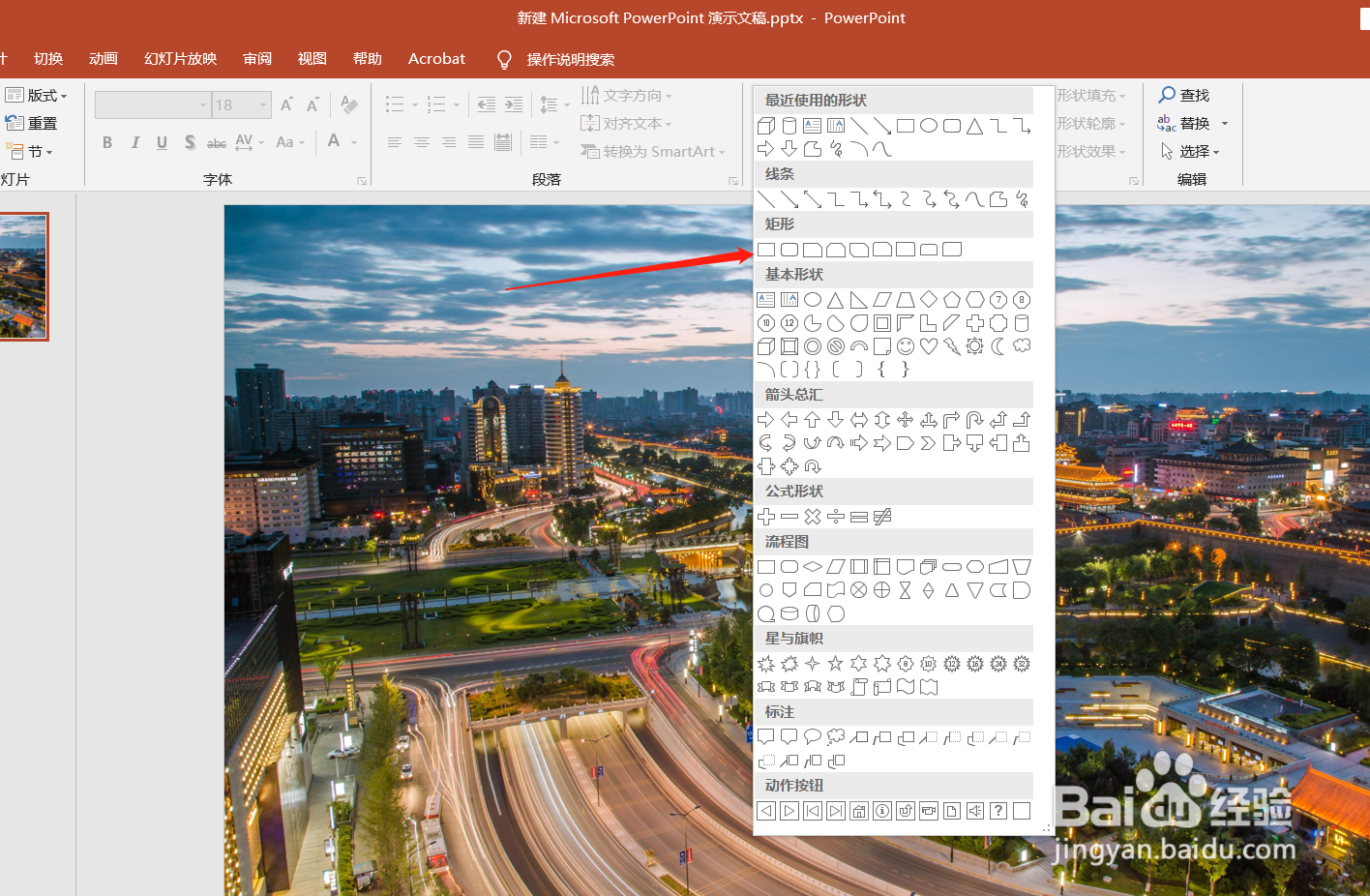Screen dimensions: 1370x896
Task: Select the wave flag shape
Action: pos(906,687)
